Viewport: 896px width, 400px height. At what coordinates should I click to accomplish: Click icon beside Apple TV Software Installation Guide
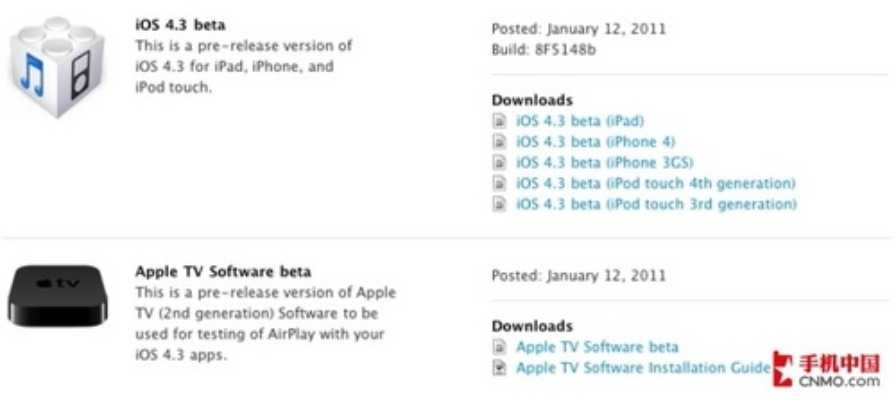(500, 368)
